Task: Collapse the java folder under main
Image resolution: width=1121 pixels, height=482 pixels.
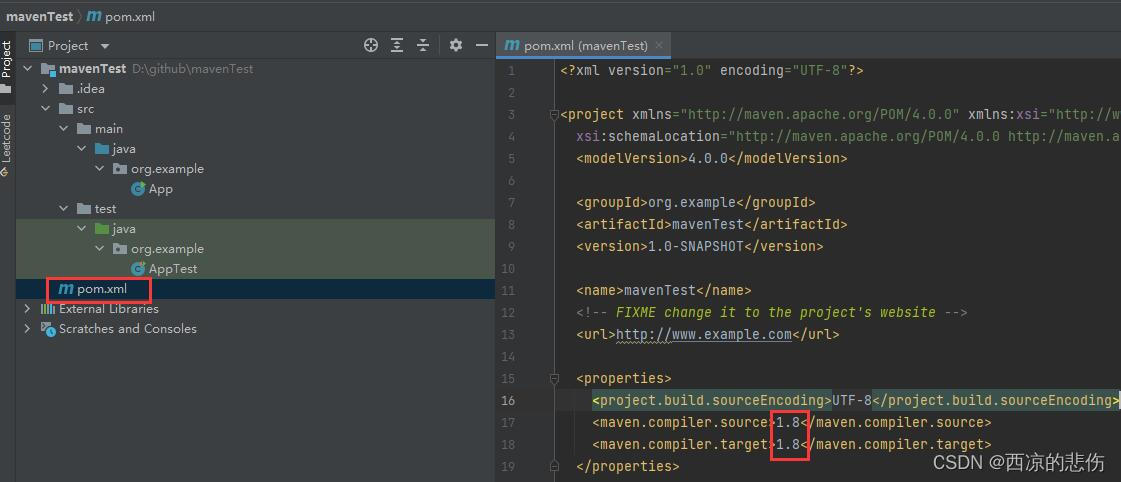Action: pyautogui.click(x=82, y=149)
